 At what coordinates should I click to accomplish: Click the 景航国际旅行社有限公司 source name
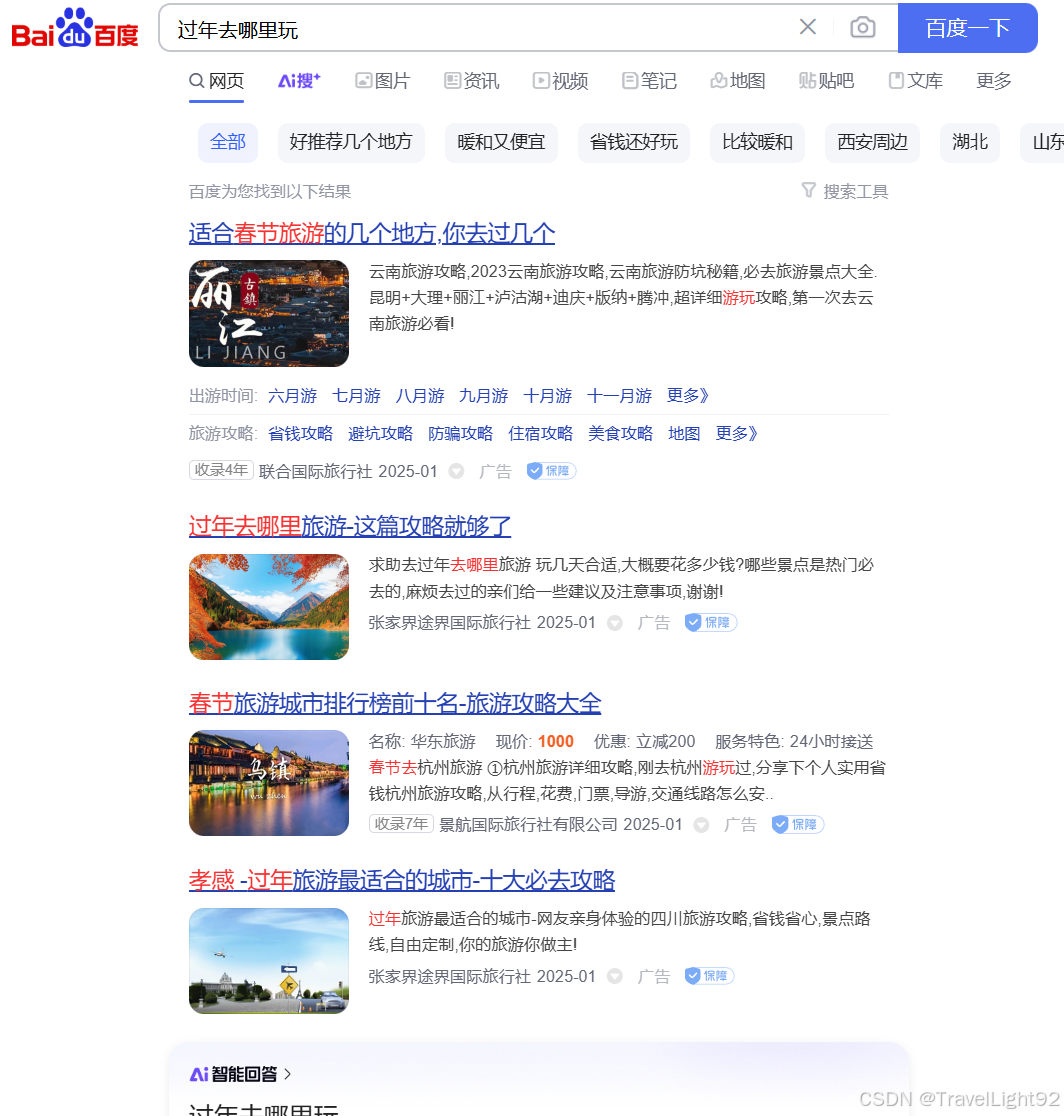click(x=529, y=825)
